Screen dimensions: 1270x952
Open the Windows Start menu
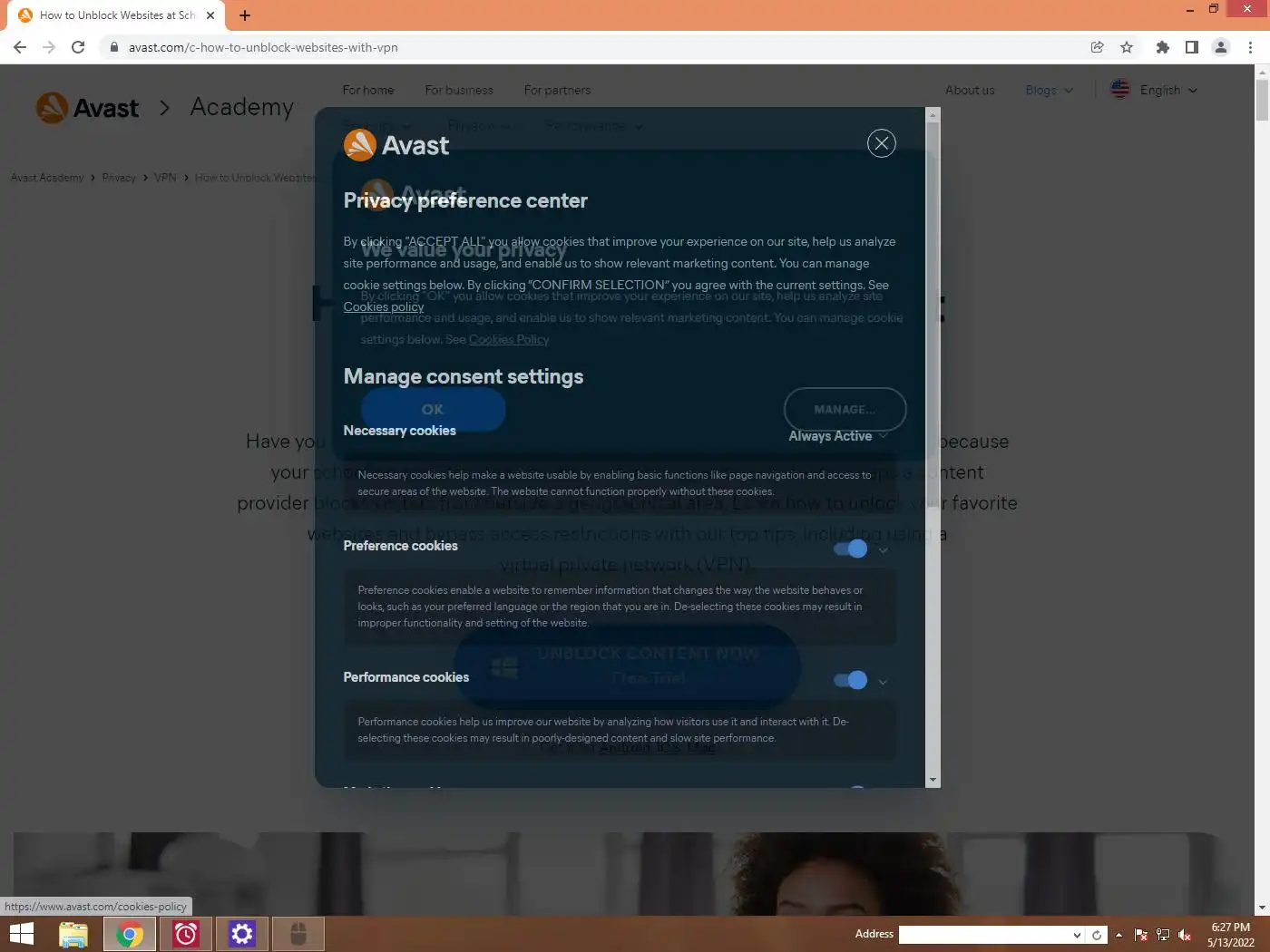21,934
